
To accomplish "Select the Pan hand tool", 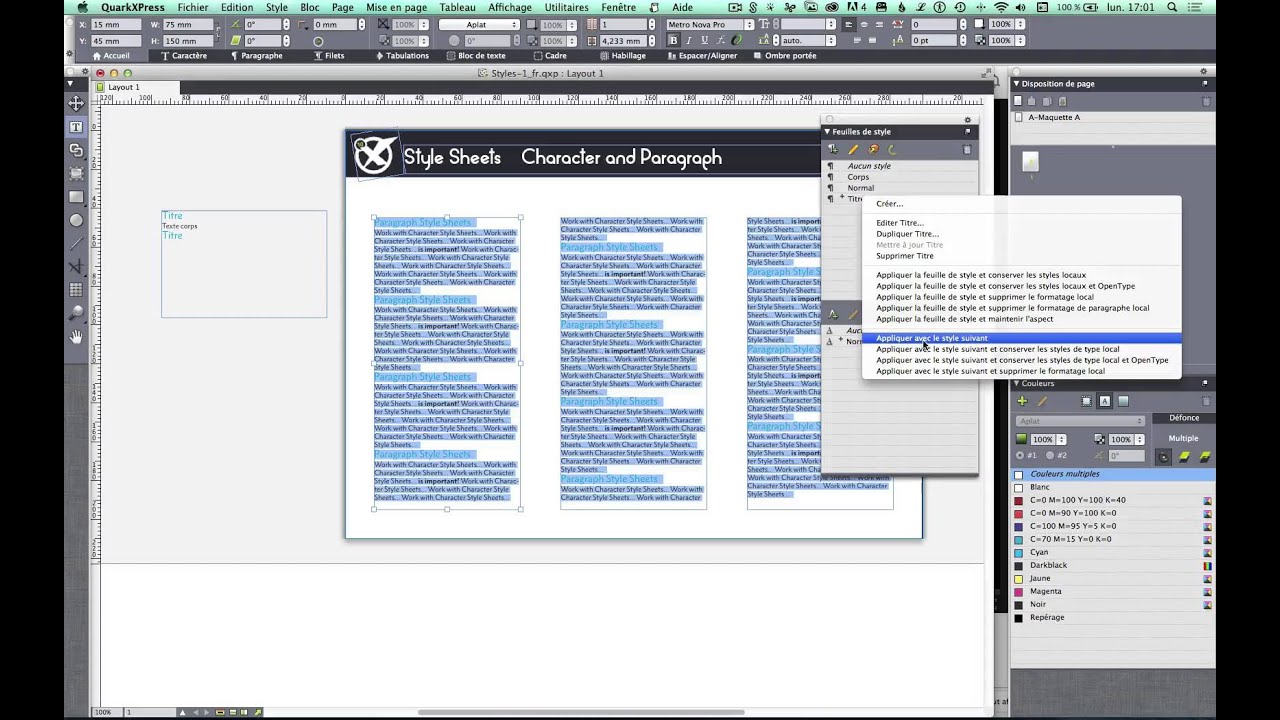I will 76,336.
